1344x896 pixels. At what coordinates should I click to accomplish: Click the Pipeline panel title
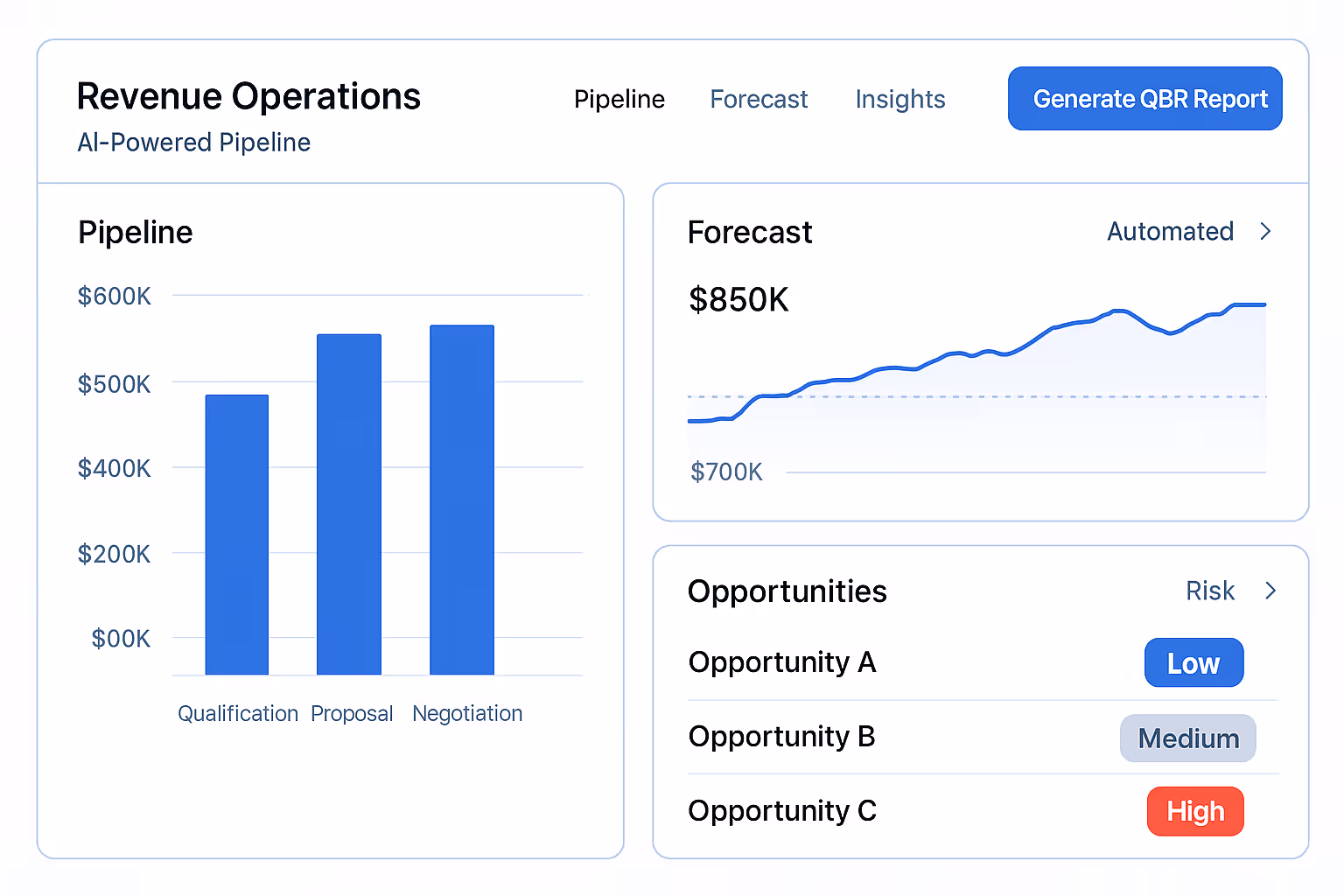tap(135, 232)
